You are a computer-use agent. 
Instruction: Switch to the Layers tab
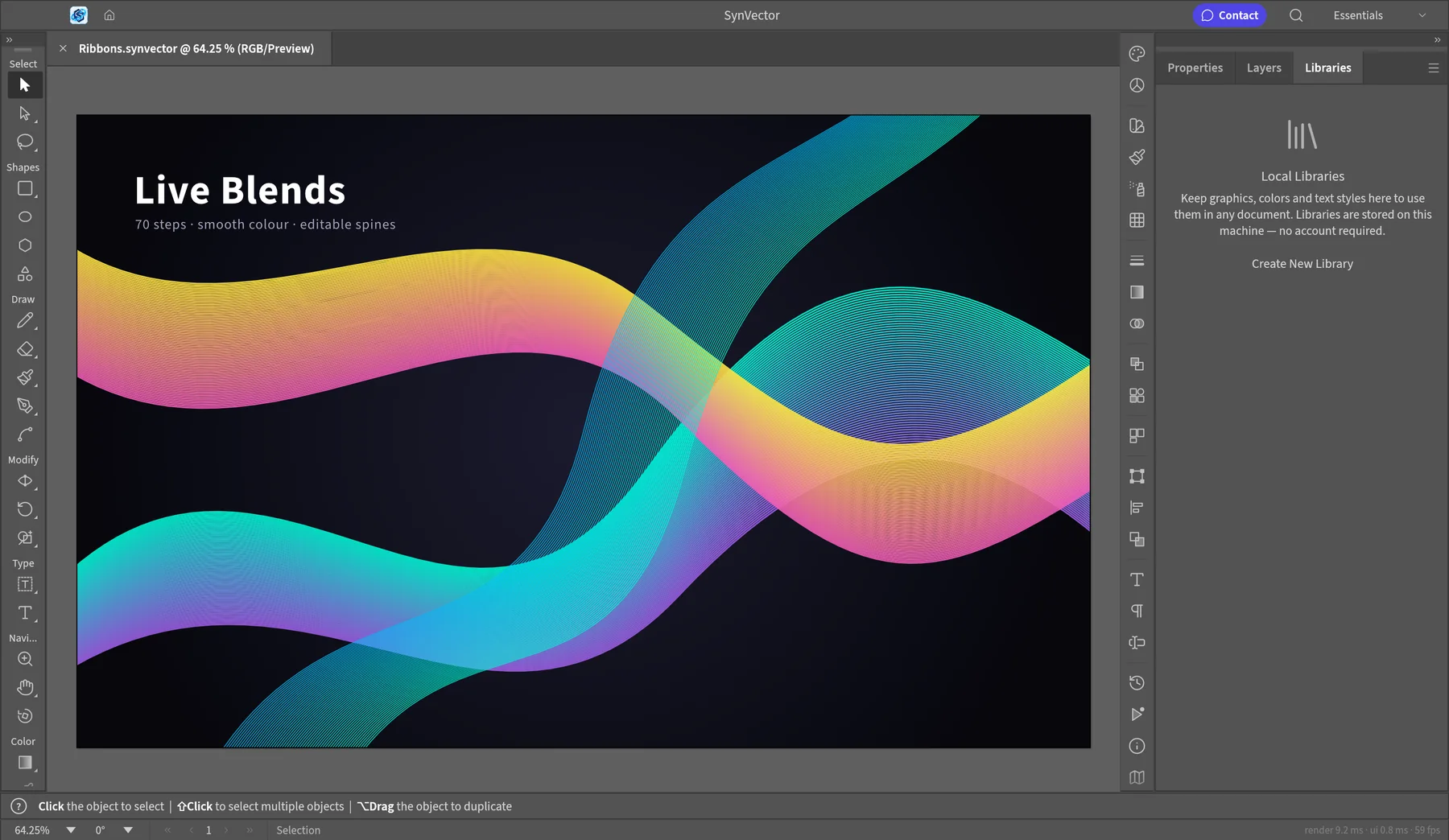coord(1264,68)
